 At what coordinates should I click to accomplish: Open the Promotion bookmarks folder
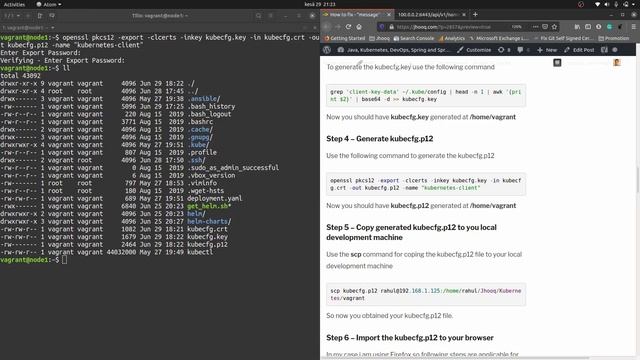click(x=614, y=38)
